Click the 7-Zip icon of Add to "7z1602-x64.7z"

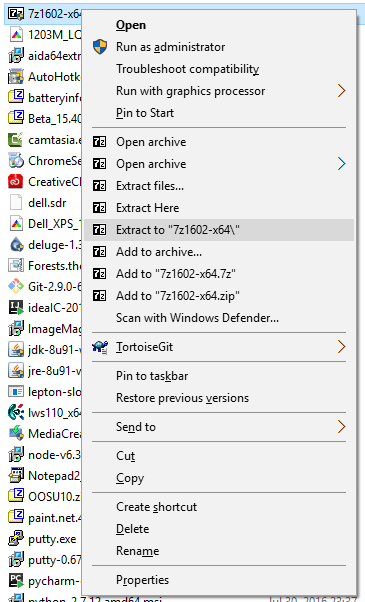[x=99, y=274]
